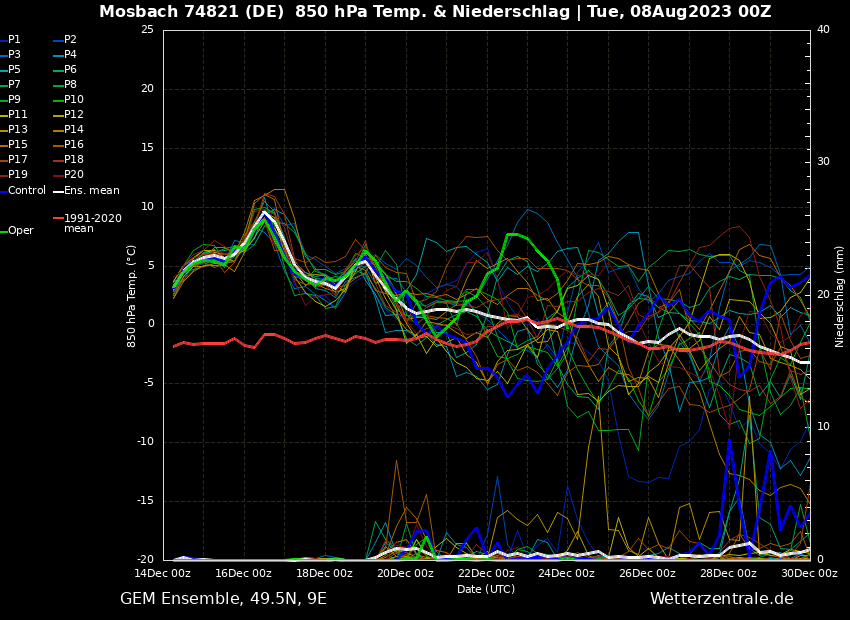850x620 pixels.
Task: Click the 850 hPa Temp. (°C) axis label
Action: click(132, 295)
